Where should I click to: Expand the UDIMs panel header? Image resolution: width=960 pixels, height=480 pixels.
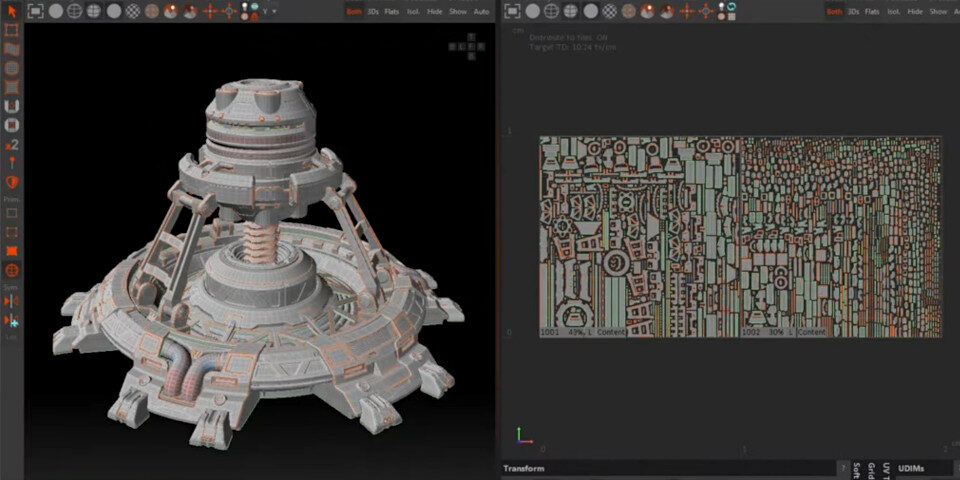[911, 468]
